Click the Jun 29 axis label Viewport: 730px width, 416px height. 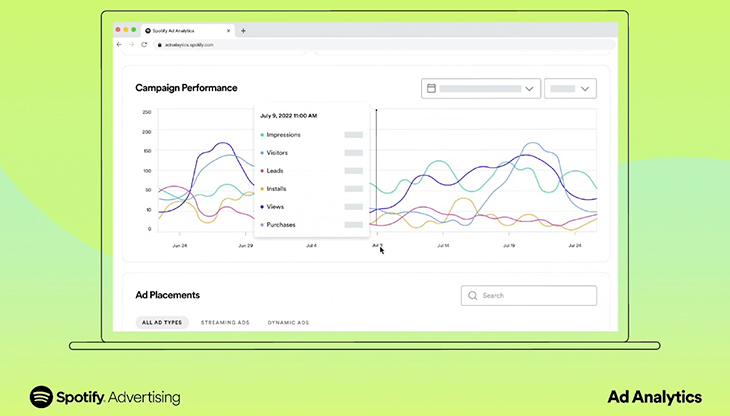coord(246,246)
